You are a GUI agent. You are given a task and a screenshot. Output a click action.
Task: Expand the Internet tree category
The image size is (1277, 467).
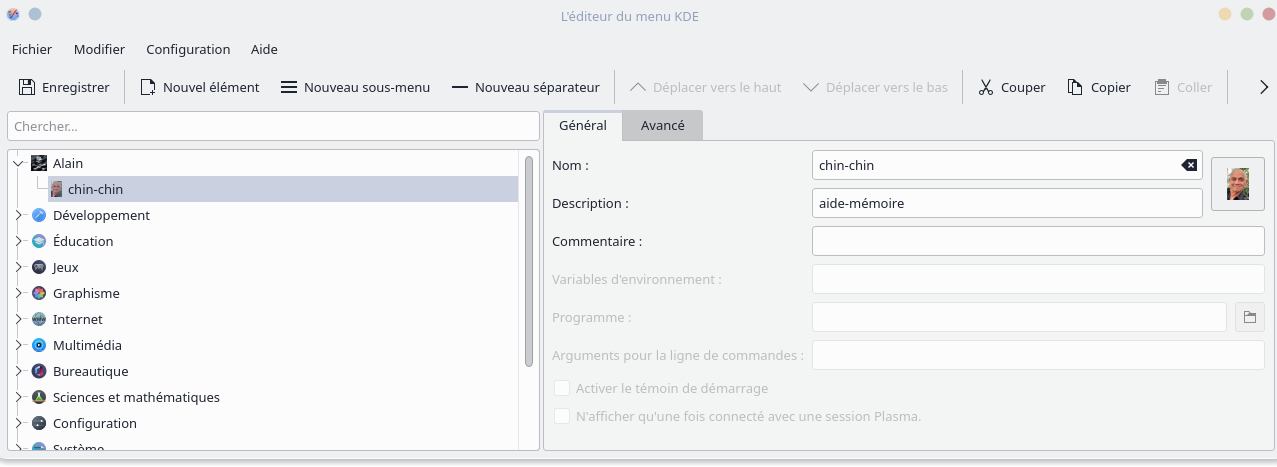18,319
